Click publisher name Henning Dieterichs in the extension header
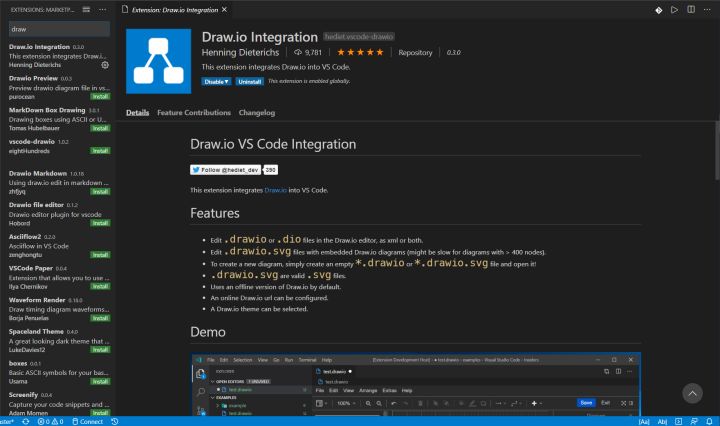 (x=240, y=52)
